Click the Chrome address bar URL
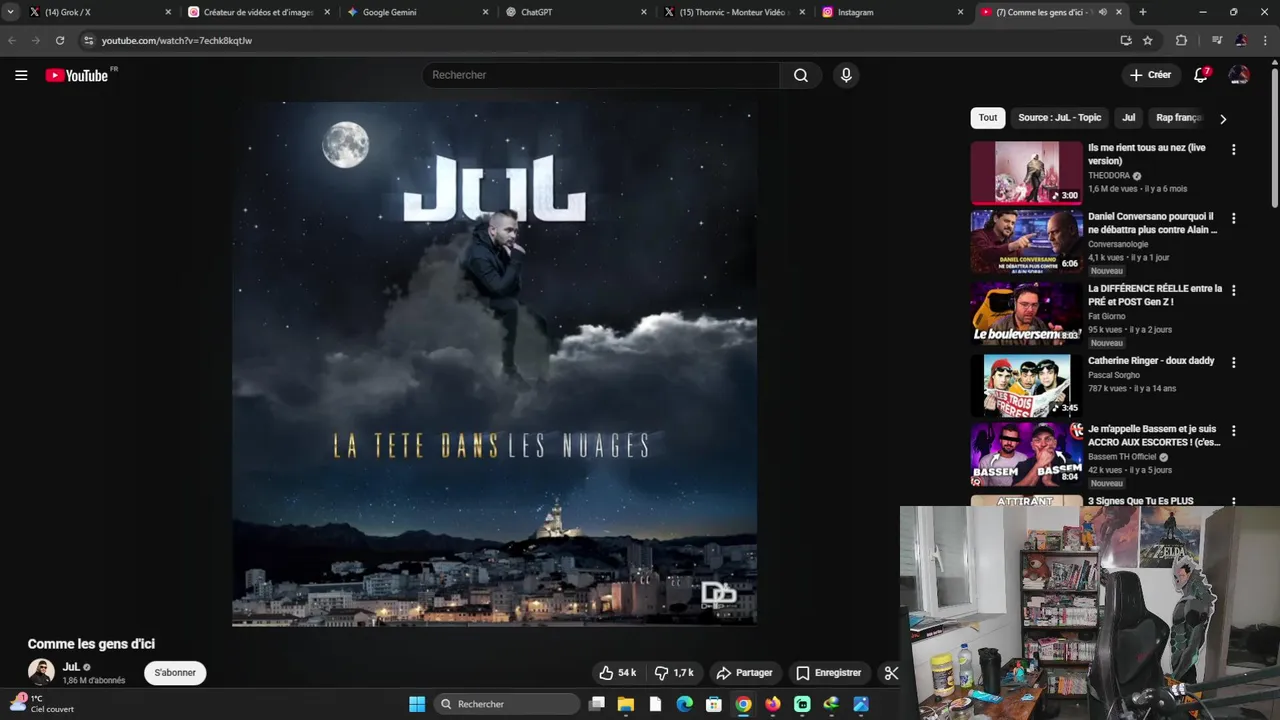 pyautogui.click(x=177, y=40)
